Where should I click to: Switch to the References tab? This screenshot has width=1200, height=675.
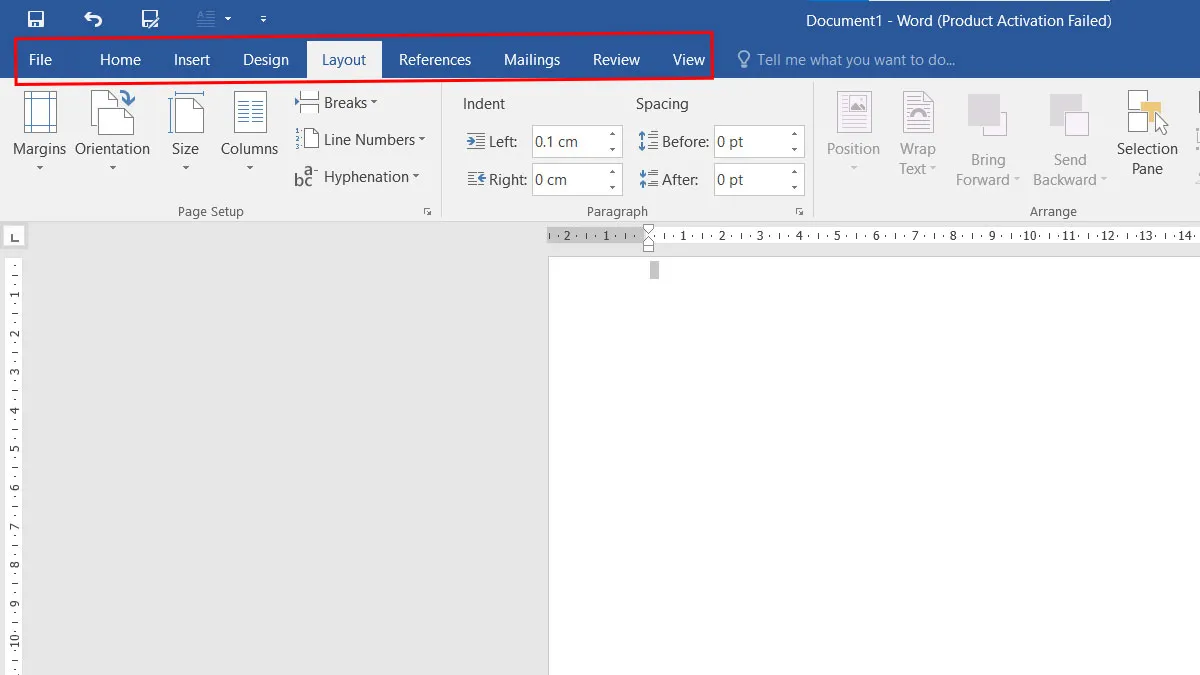pyautogui.click(x=434, y=60)
